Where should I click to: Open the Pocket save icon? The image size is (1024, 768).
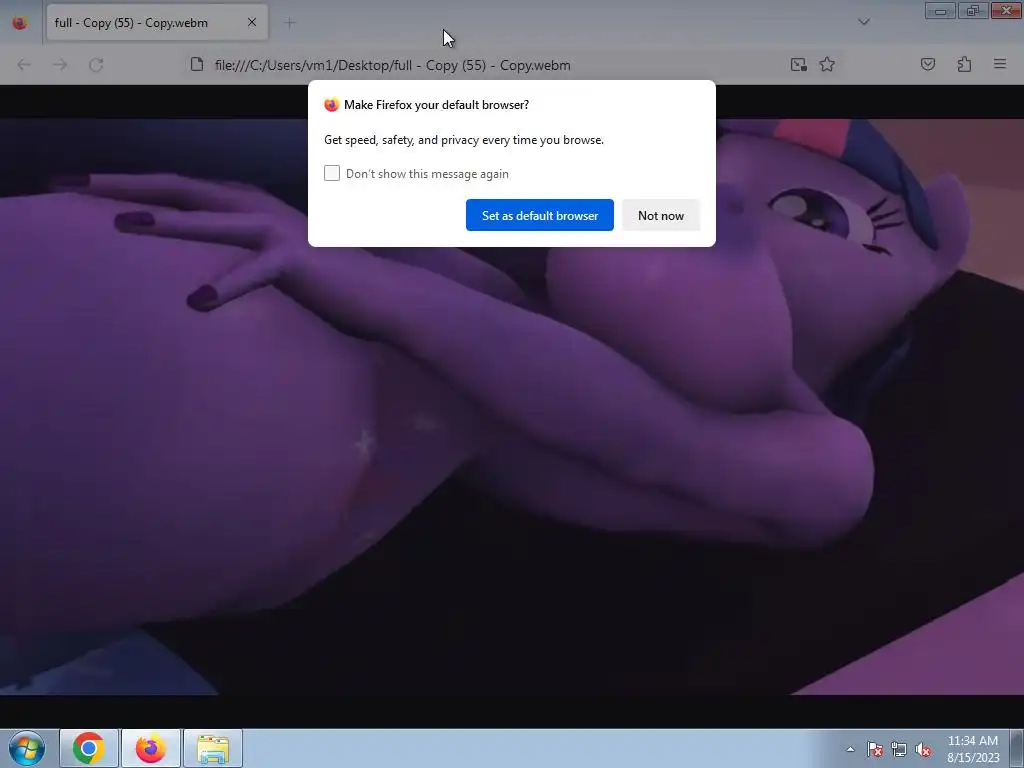pos(927,64)
